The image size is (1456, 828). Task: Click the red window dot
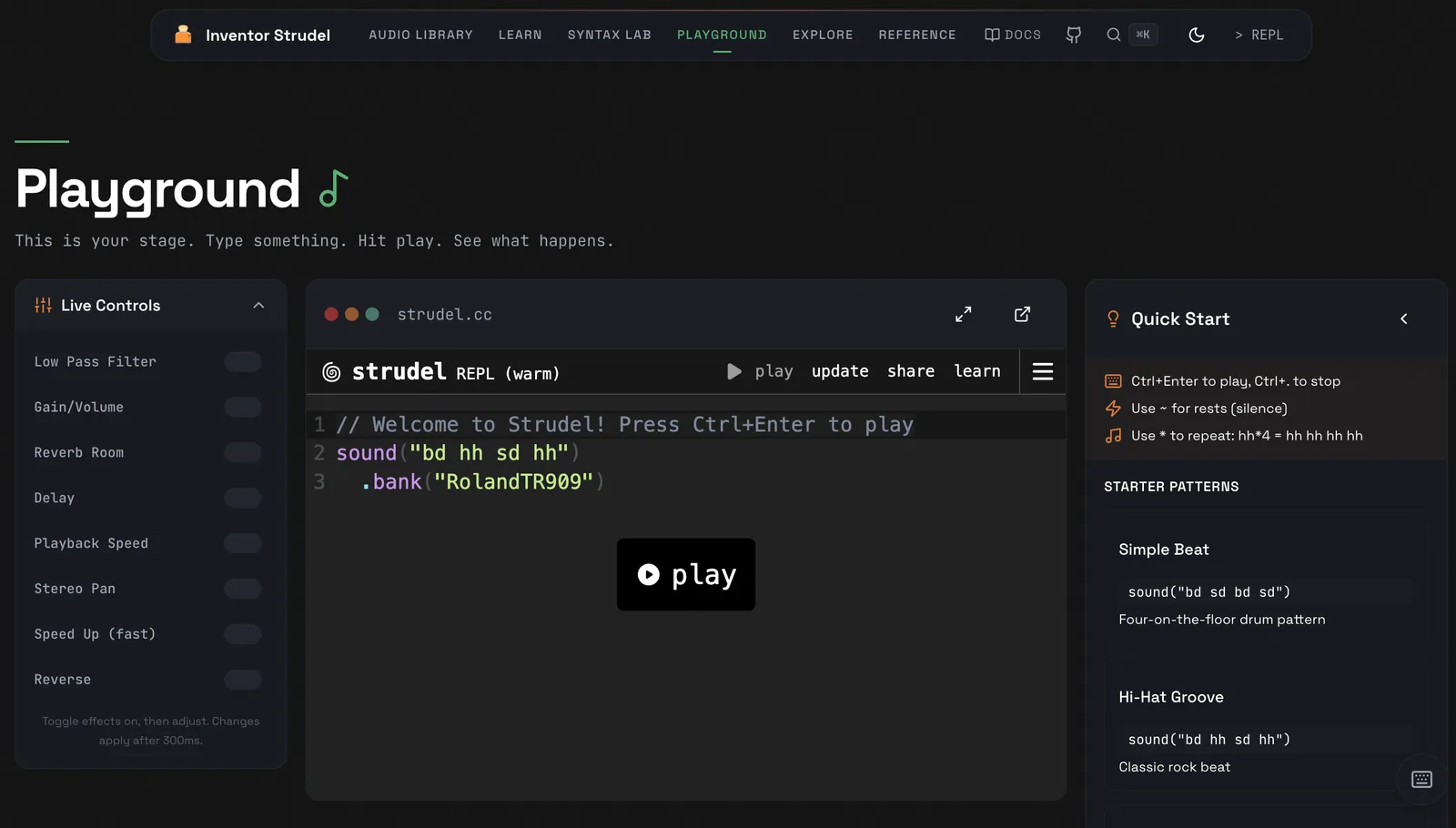(x=331, y=314)
